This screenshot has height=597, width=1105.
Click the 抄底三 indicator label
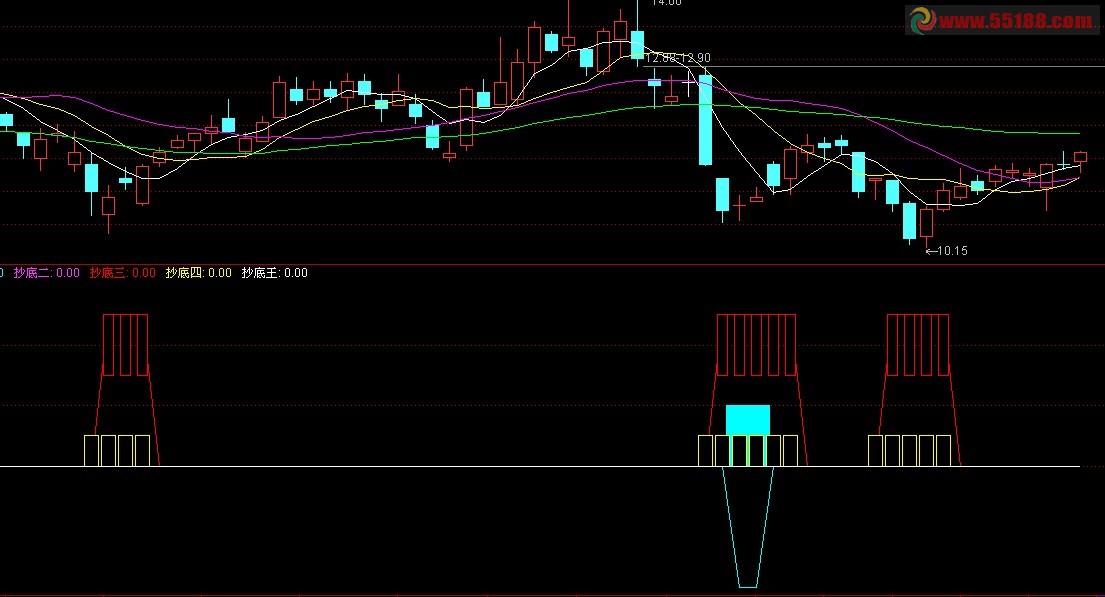(x=123, y=273)
